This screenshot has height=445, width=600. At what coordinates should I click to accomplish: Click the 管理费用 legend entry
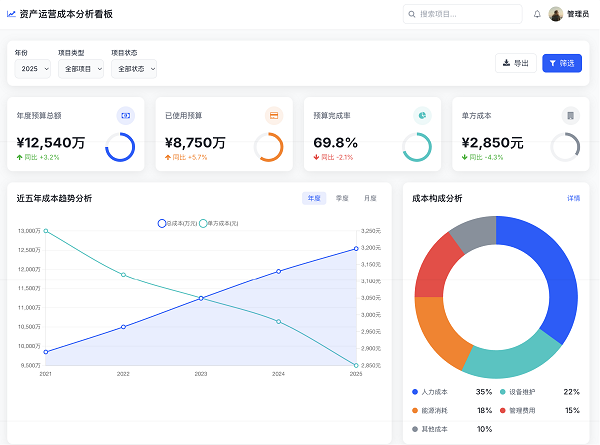(x=540, y=411)
